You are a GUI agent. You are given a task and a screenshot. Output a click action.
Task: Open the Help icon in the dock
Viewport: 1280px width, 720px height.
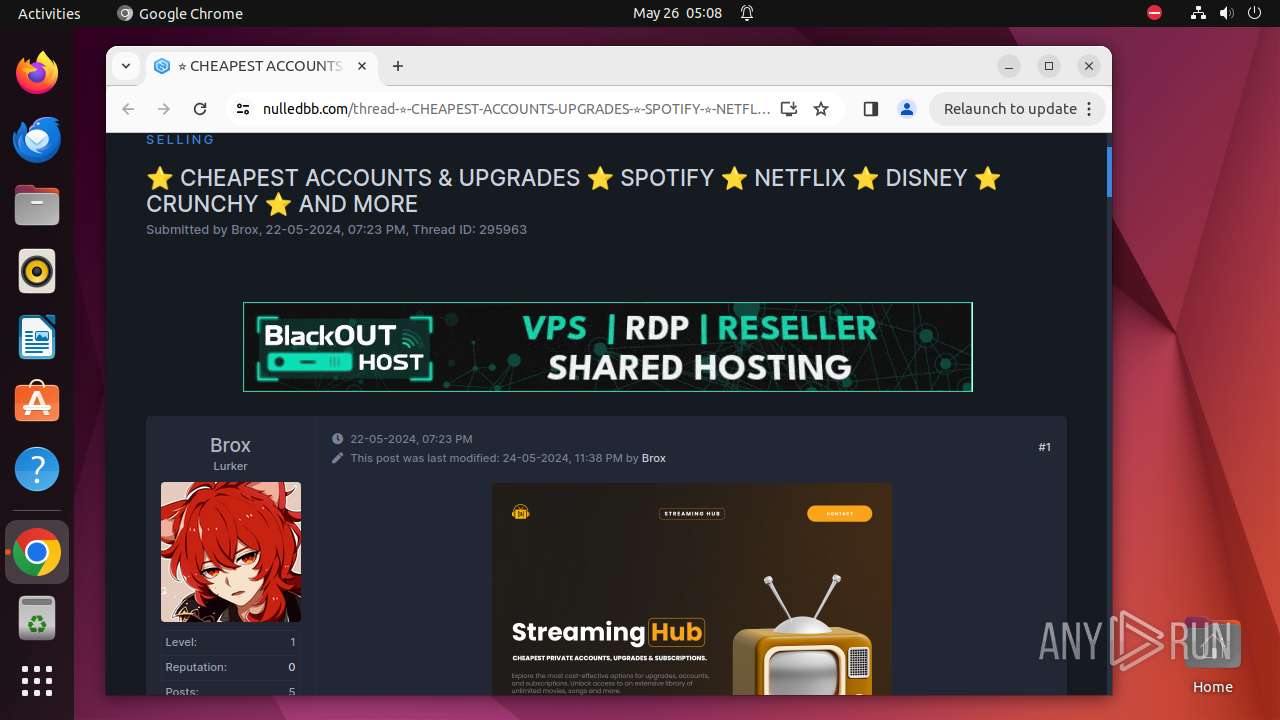pos(37,469)
